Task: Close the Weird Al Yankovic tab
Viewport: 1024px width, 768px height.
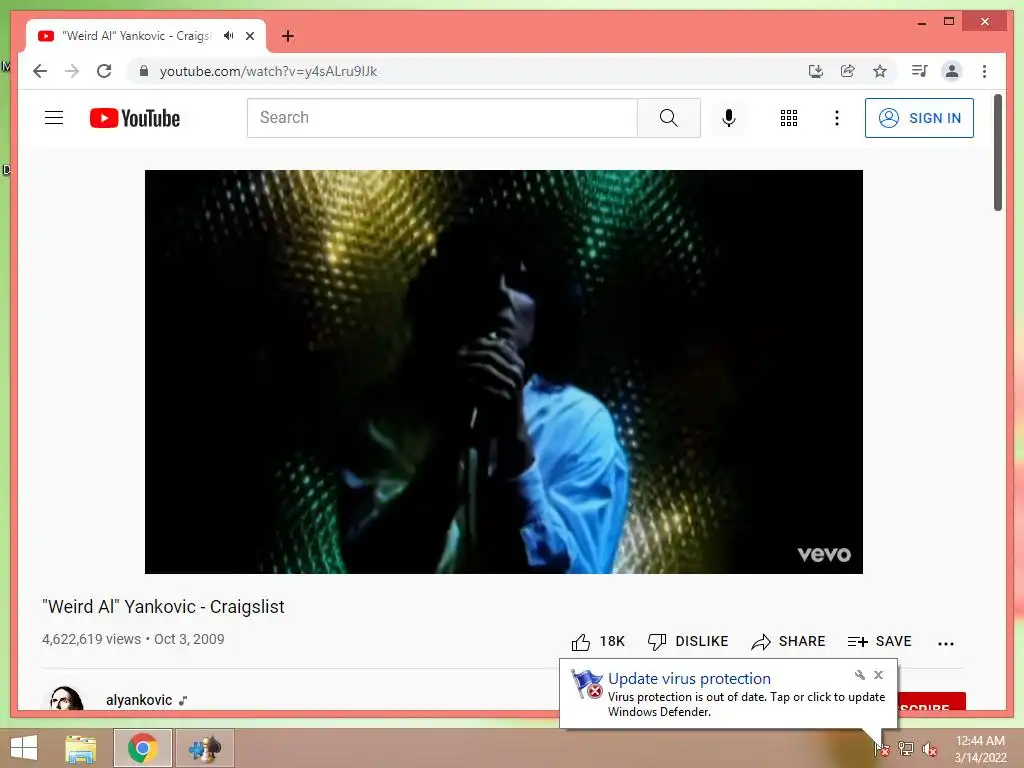Action: (x=250, y=36)
